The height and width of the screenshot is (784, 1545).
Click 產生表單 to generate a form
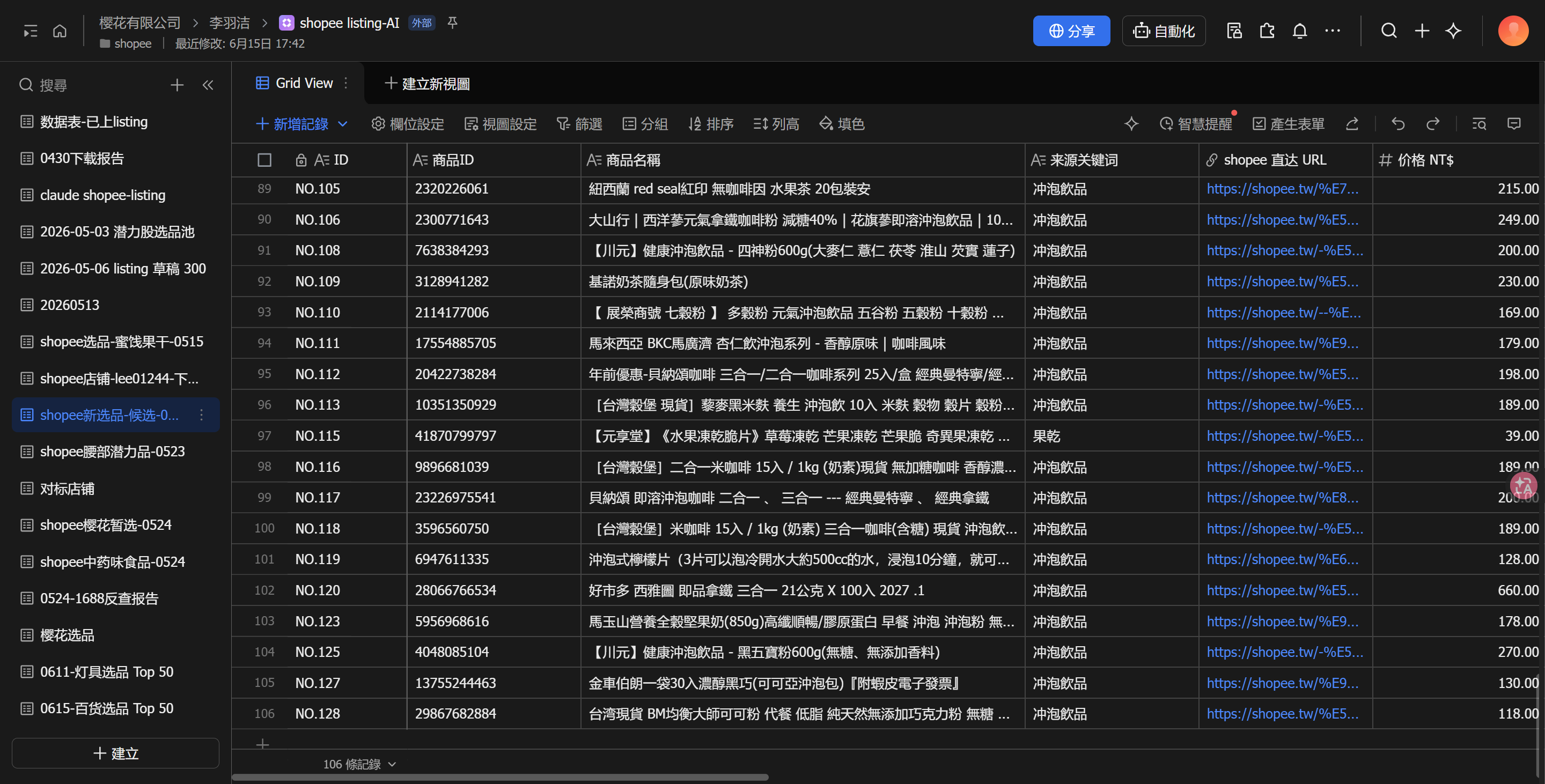(x=1289, y=124)
